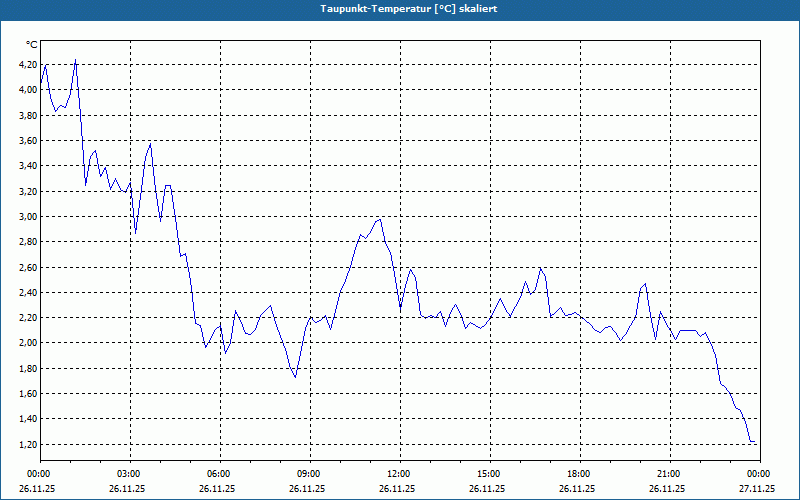Click the 26.11.25 date under the first 00:00
The width and height of the screenshot is (800, 500).
(x=37, y=488)
